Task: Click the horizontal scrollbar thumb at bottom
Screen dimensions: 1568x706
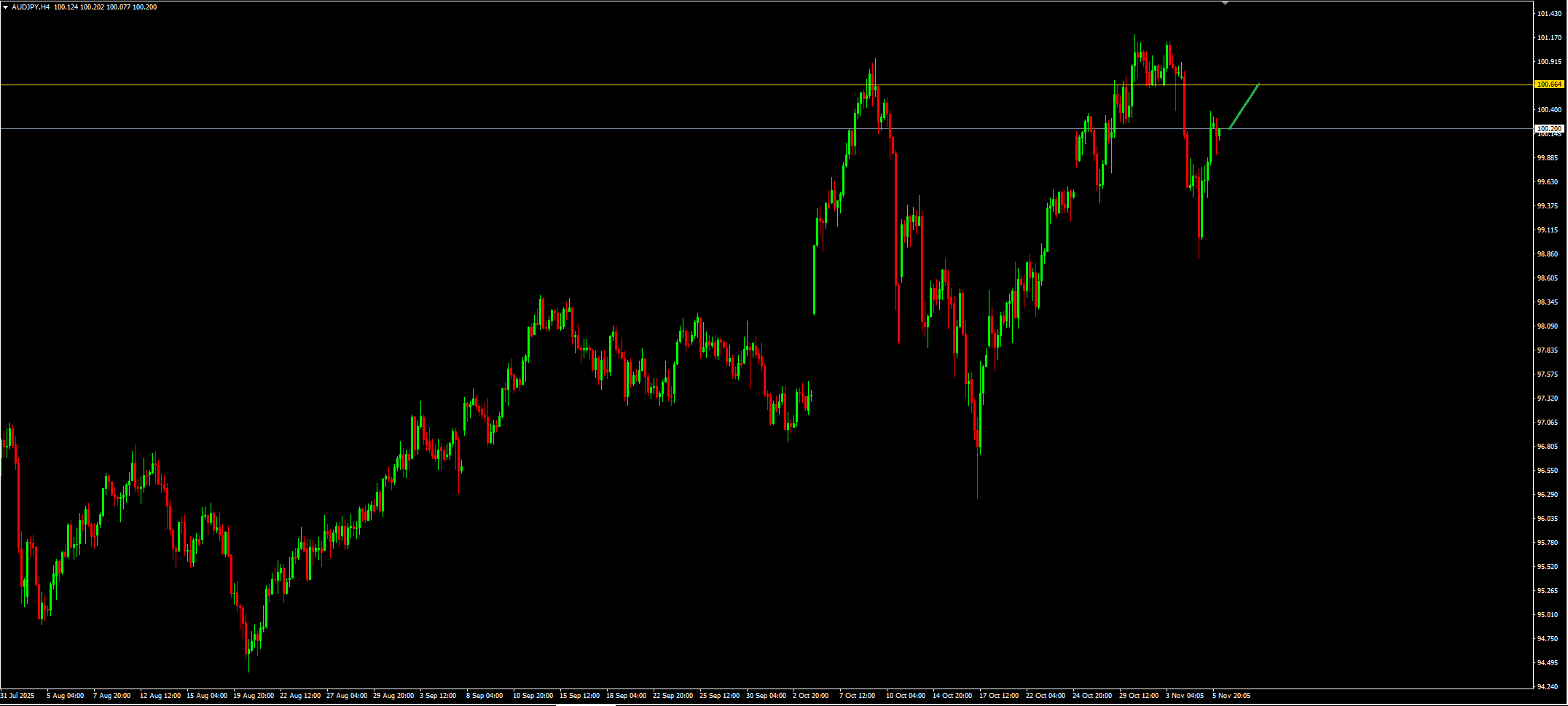Action: (586, 705)
